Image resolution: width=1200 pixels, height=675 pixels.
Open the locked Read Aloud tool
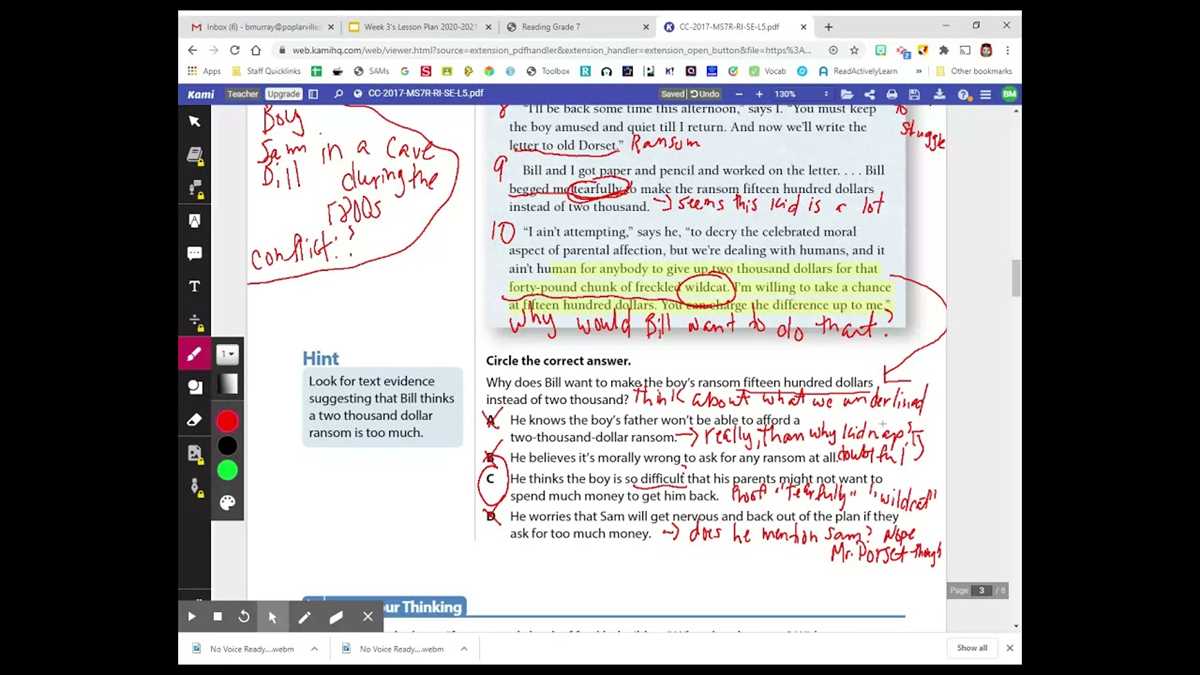194,188
